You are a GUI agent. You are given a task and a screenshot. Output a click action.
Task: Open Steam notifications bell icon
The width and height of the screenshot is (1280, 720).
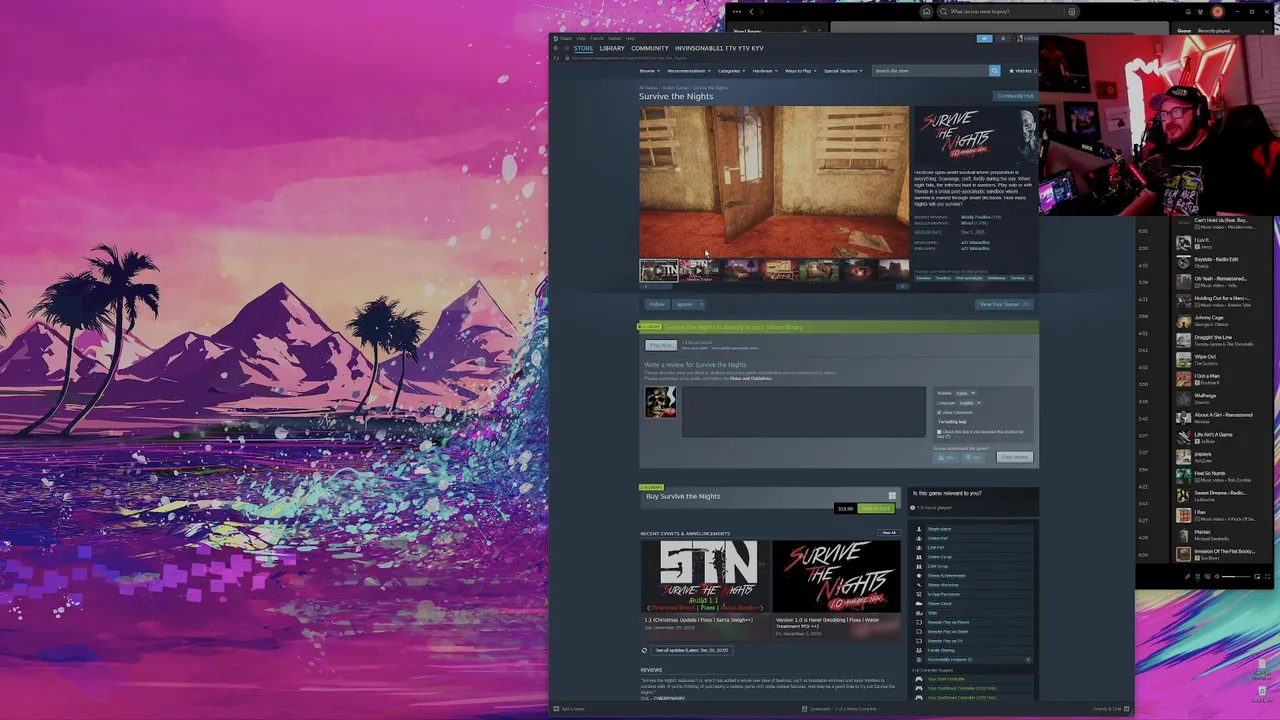click(x=1004, y=38)
